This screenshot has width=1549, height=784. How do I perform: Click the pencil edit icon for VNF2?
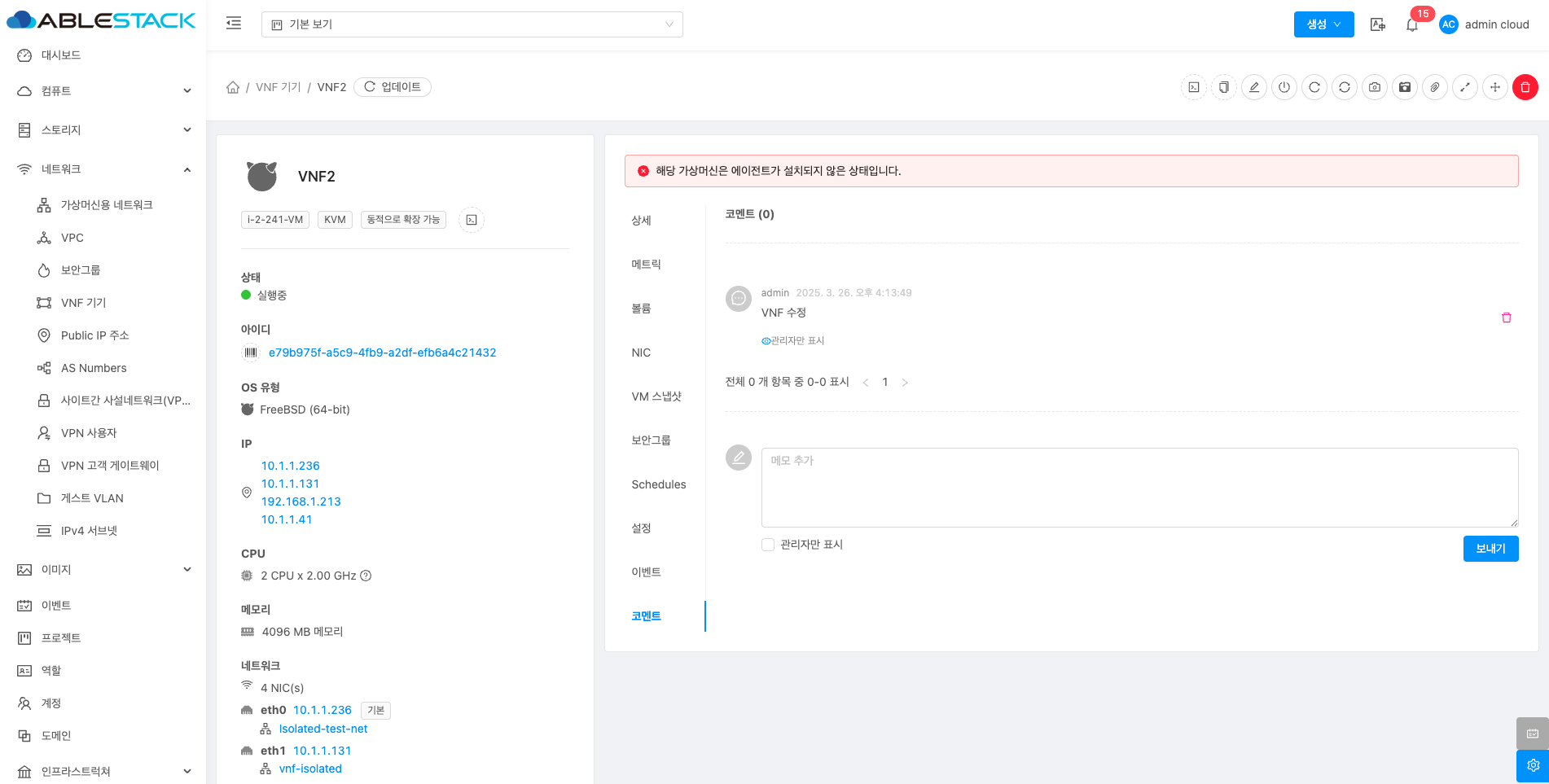(1254, 87)
